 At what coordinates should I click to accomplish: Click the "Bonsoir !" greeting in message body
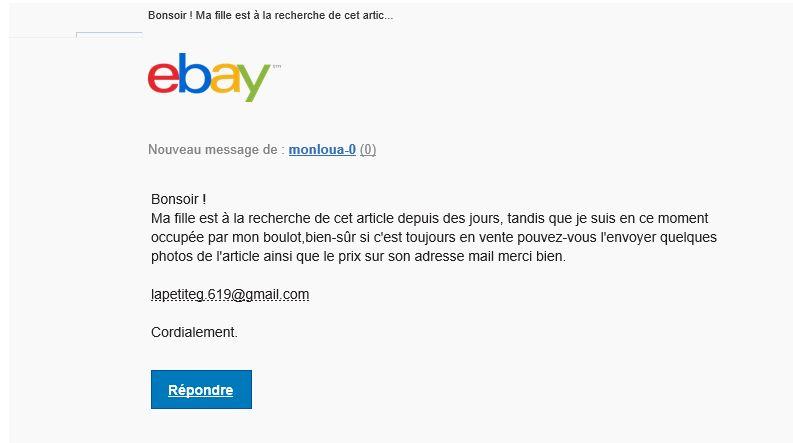179,199
